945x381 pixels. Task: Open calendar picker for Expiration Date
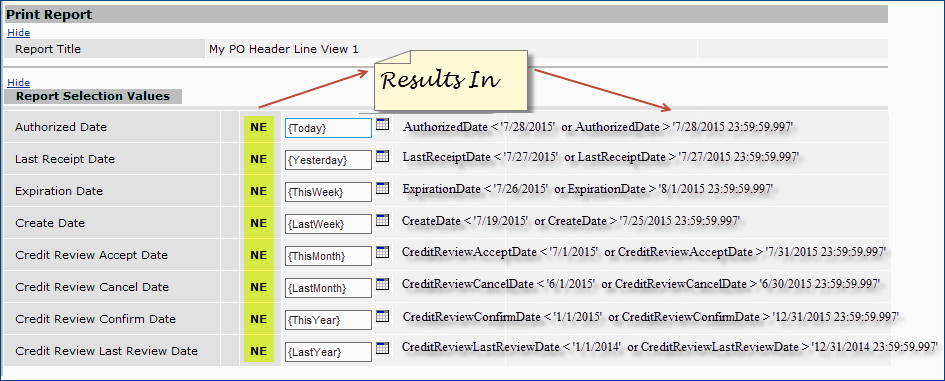tap(382, 188)
